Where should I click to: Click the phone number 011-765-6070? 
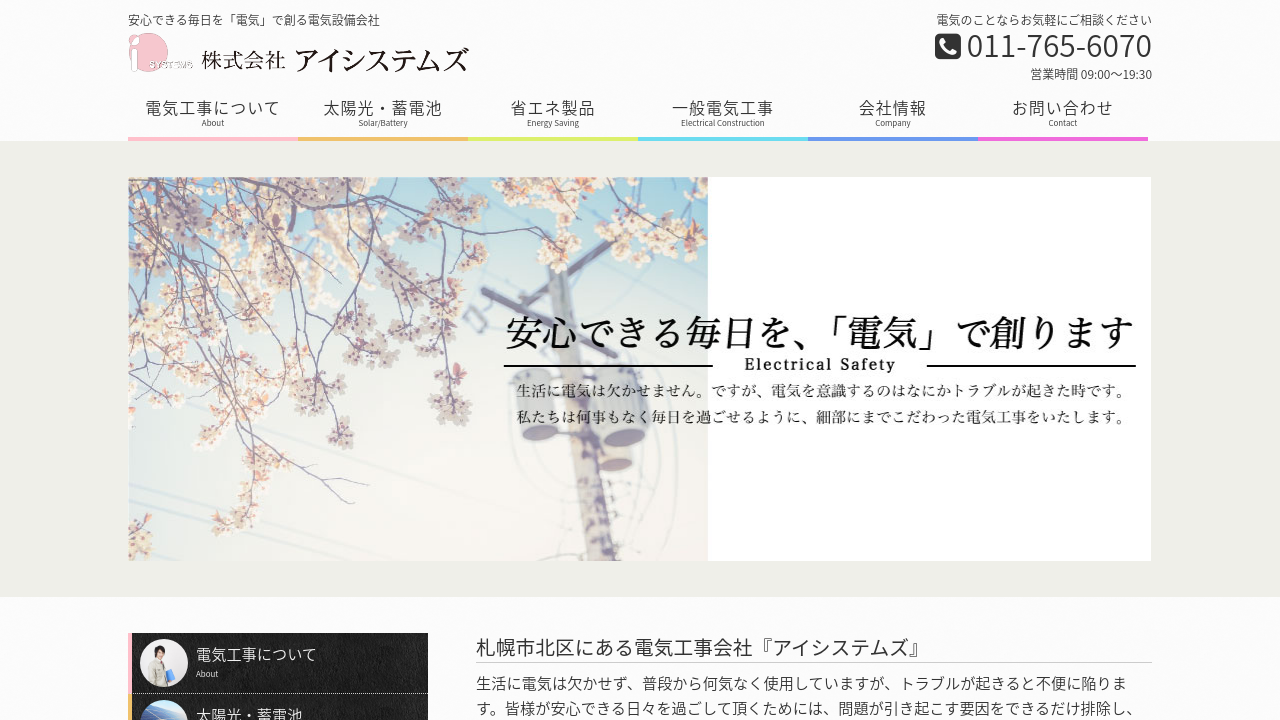tap(1058, 47)
